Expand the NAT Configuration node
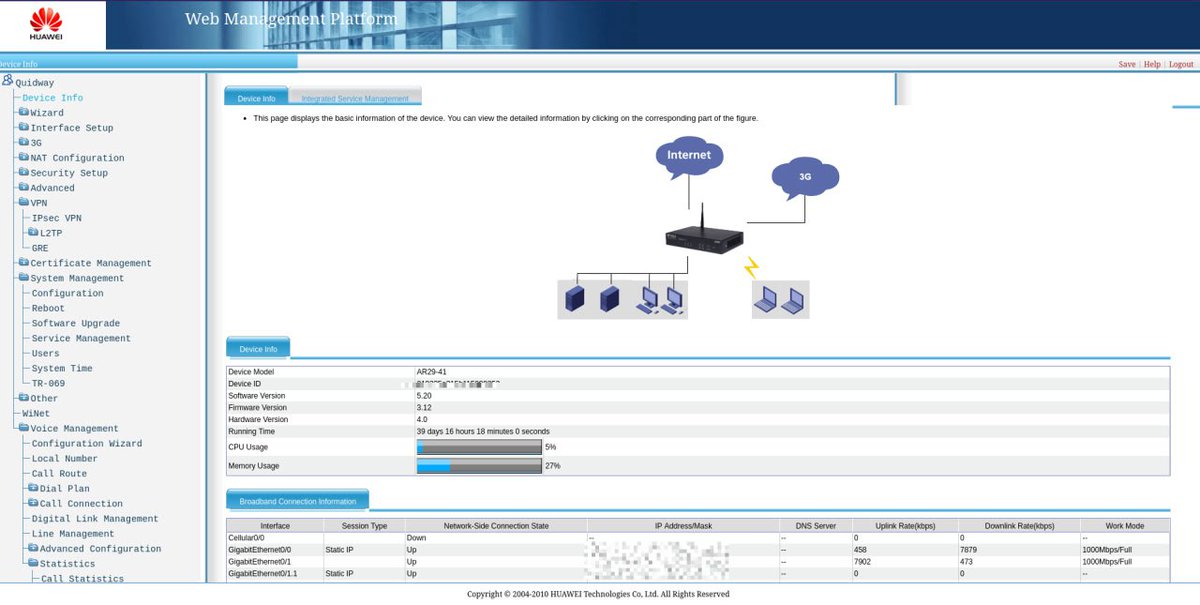The width and height of the screenshot is (1200, 605). [23, 157]
